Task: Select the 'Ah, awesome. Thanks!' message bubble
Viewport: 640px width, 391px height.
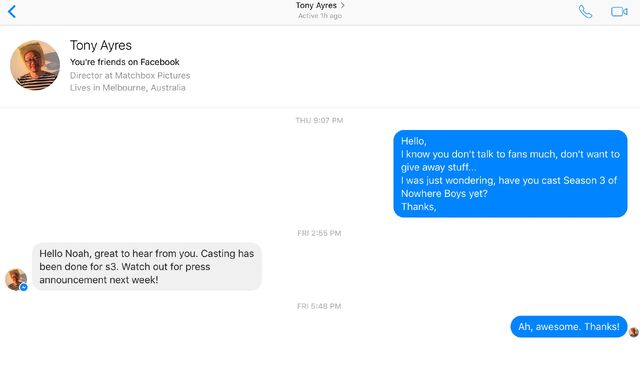Action: coord(569,327)
